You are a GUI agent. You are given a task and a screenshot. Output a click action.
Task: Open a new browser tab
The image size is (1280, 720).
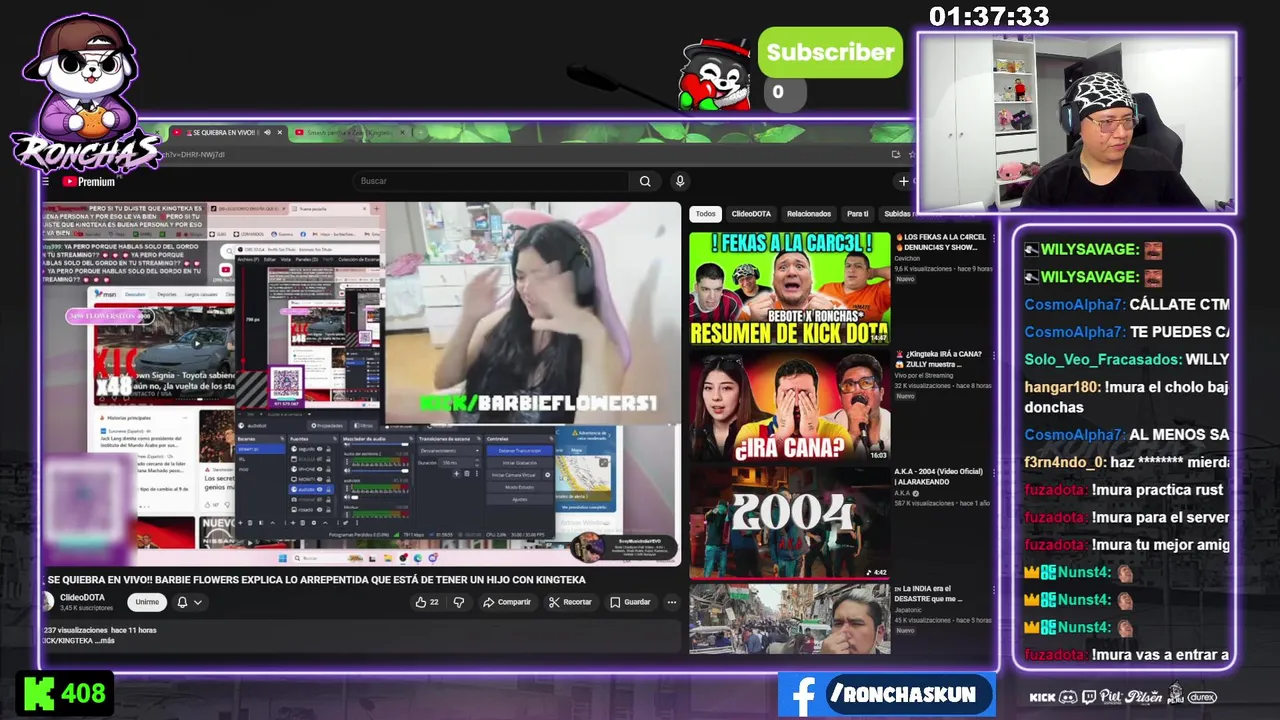(421, 132)
